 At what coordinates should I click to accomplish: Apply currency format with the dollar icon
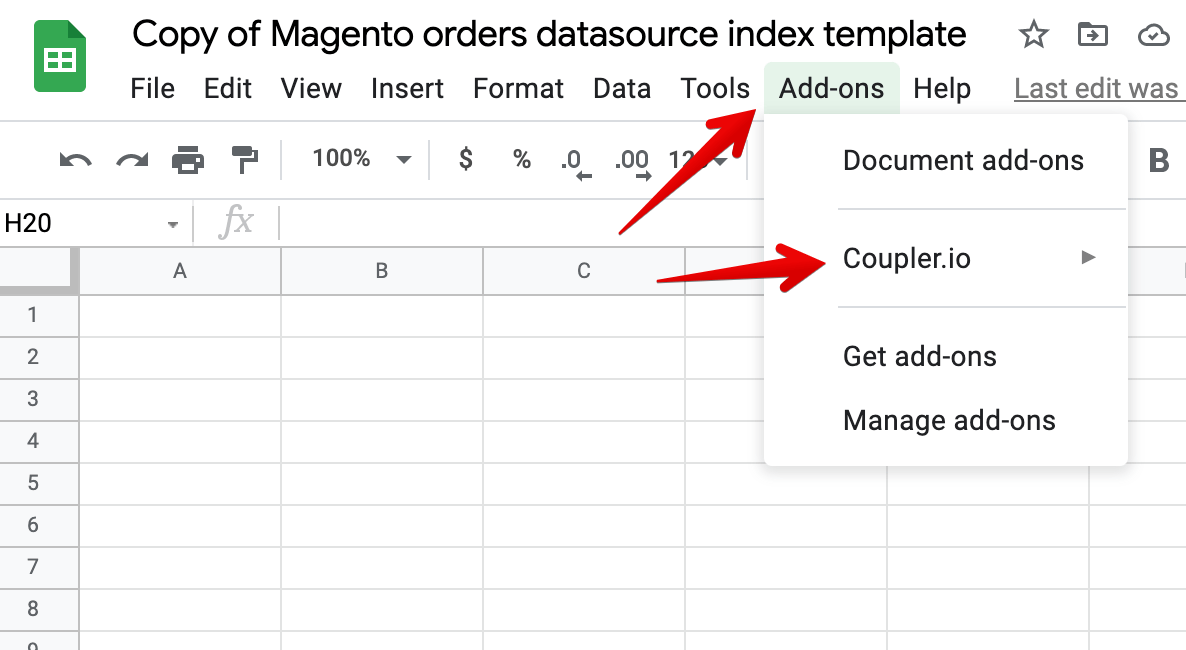[464, 159]
